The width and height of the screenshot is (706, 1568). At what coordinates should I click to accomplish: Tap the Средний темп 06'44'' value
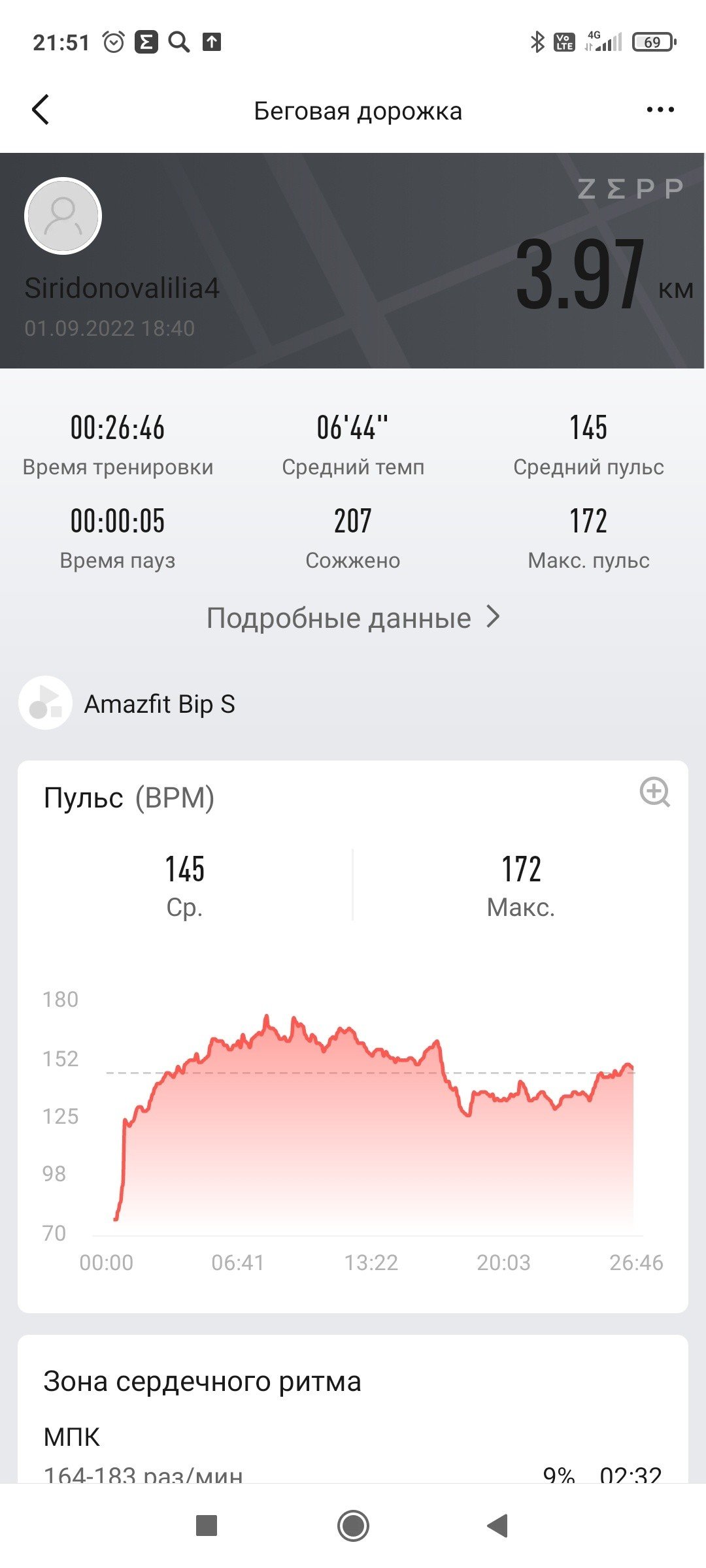(353, 428)
